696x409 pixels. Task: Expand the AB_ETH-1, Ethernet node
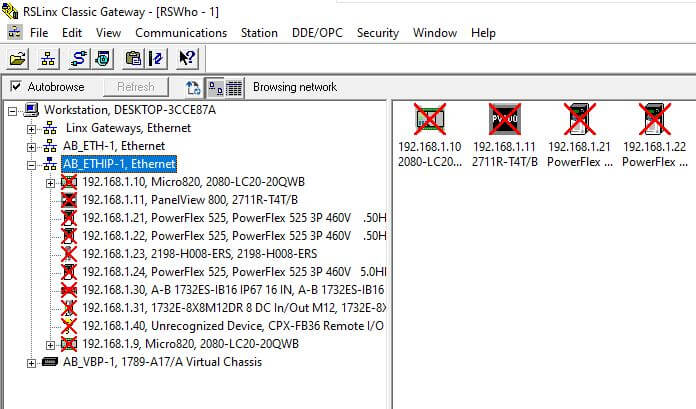[x=31, y=147]
